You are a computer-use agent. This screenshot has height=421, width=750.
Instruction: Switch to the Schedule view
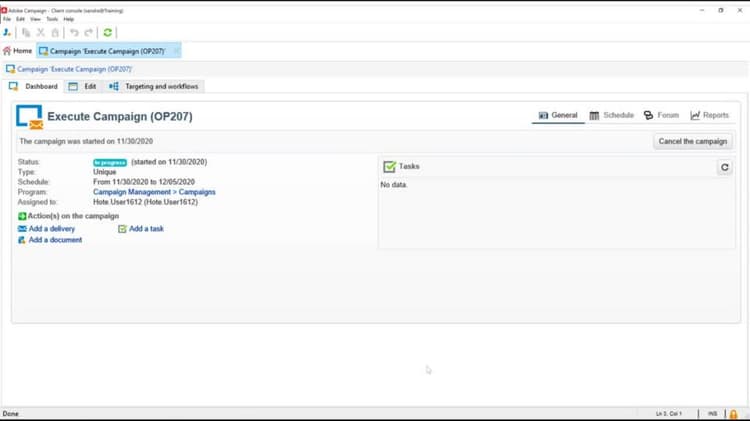pos(612,115)
